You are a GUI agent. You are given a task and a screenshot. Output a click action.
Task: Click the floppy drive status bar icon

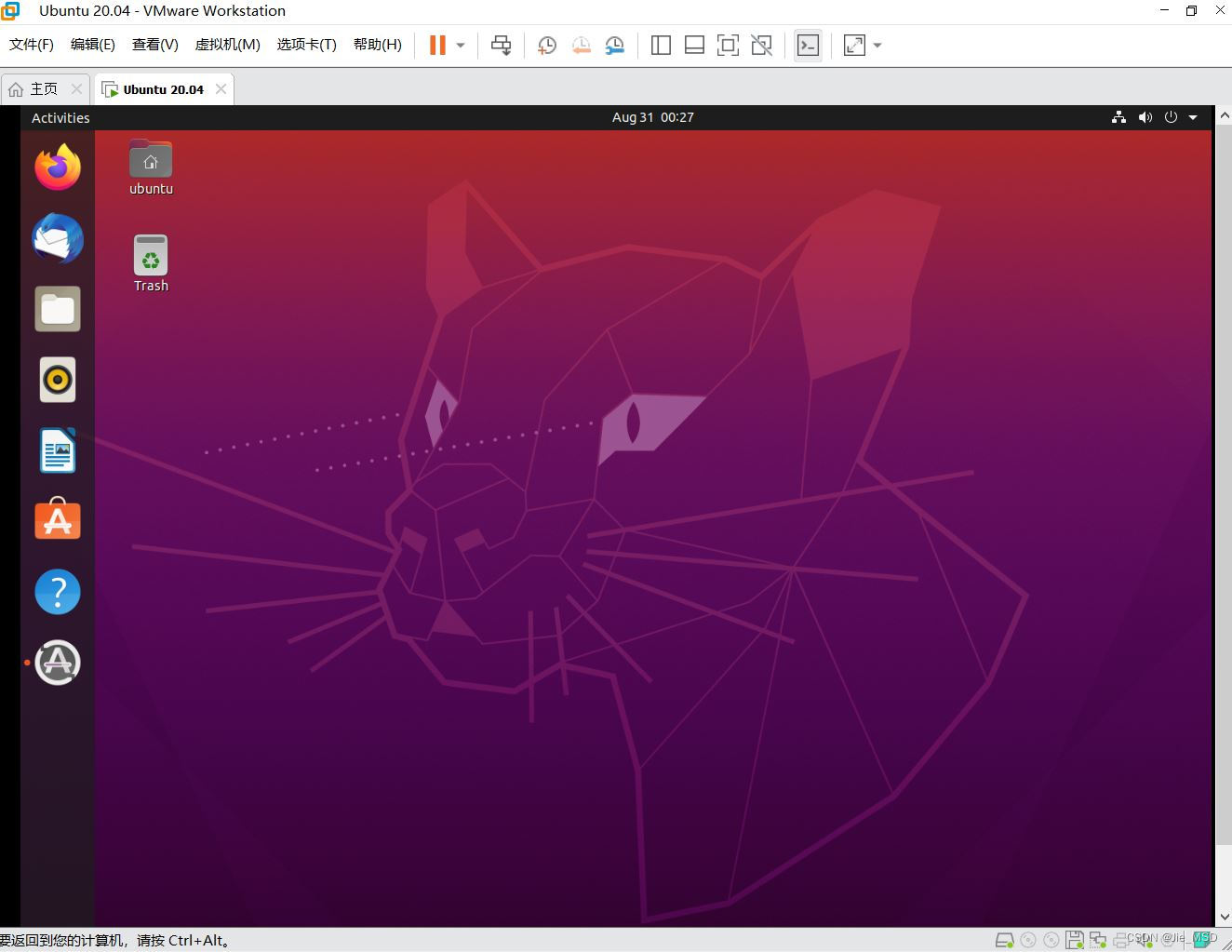tap(1075, 940)
